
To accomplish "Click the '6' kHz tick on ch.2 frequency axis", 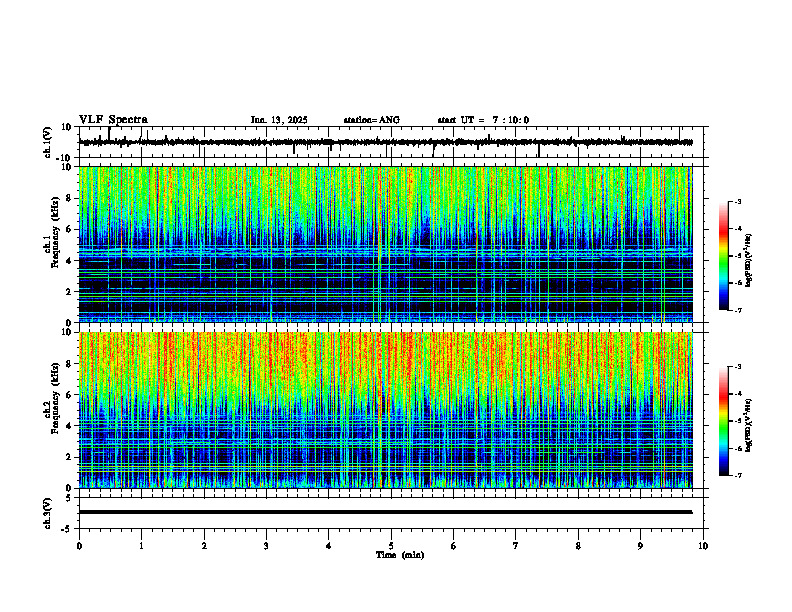I will point(70,395).
